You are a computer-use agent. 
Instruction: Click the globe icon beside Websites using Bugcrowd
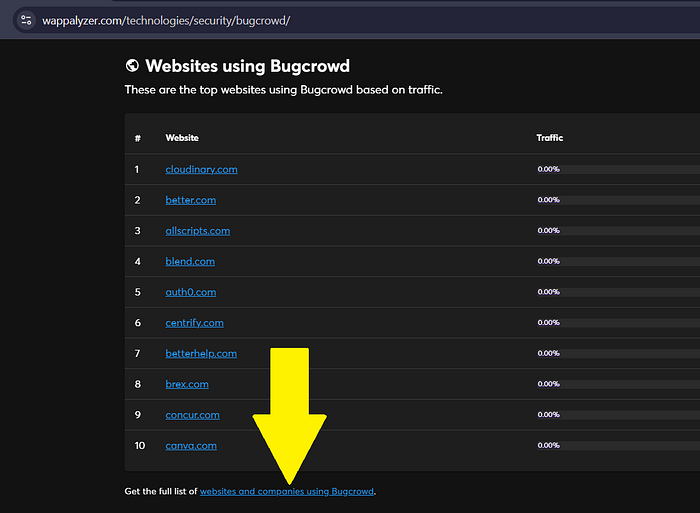click(132, 66)
